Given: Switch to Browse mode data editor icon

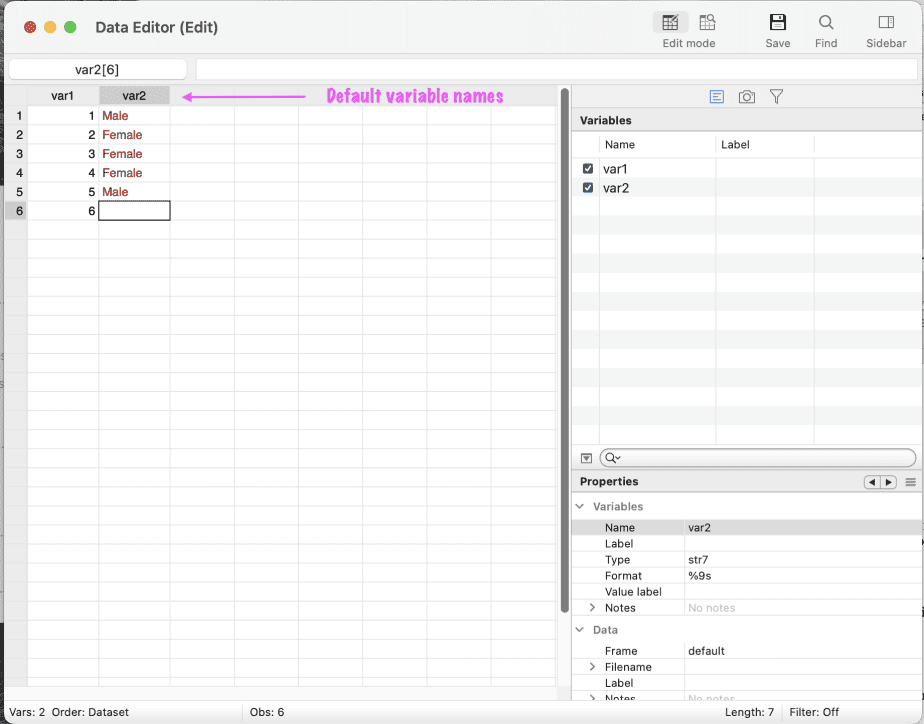Looking at the screenshot, I should [707, 22].
